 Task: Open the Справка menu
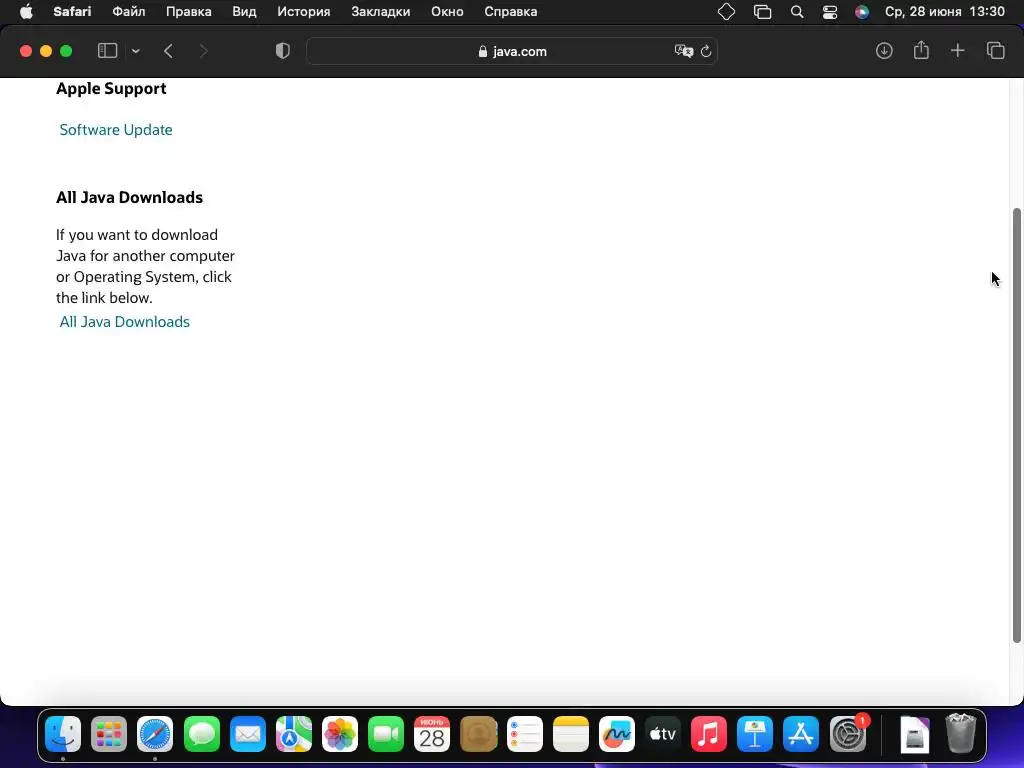[511, 12]
